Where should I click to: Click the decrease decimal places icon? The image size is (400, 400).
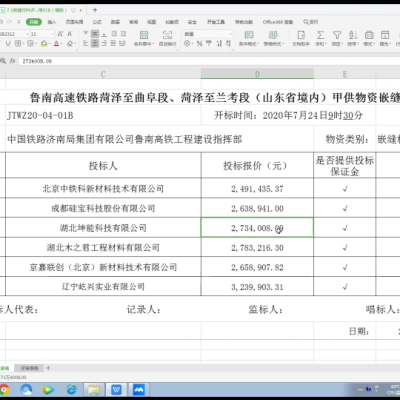click(228, 43)
